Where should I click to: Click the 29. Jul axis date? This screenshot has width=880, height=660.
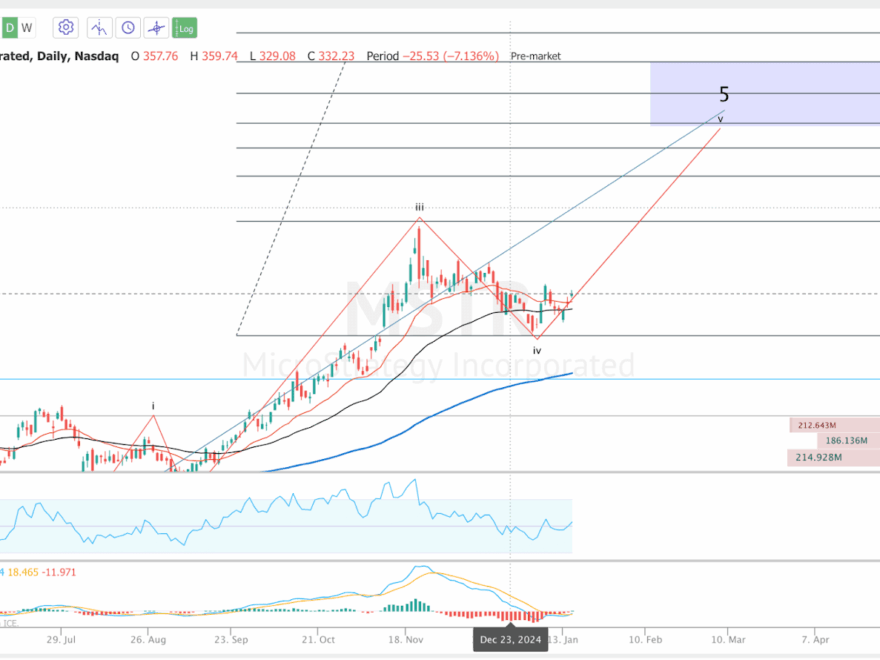point(61,640)
